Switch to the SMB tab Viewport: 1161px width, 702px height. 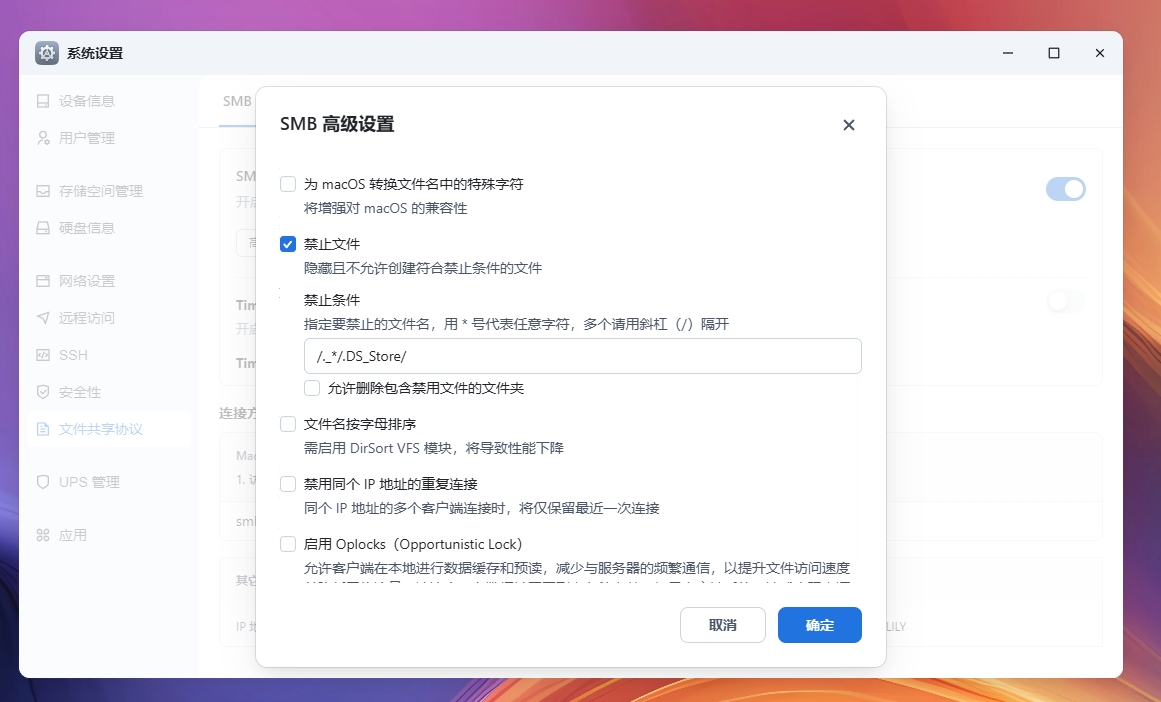pos(237,101)
